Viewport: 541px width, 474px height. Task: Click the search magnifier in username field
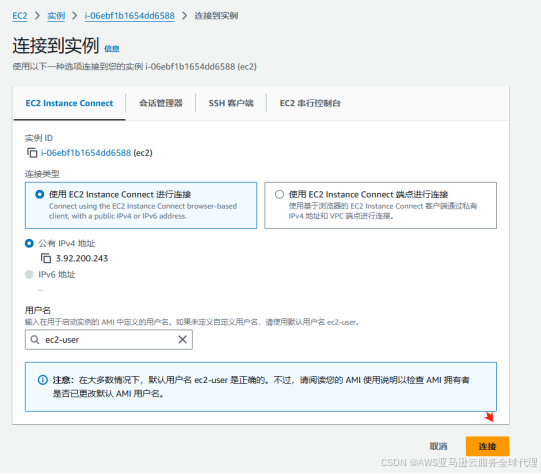tap(35, 340)
